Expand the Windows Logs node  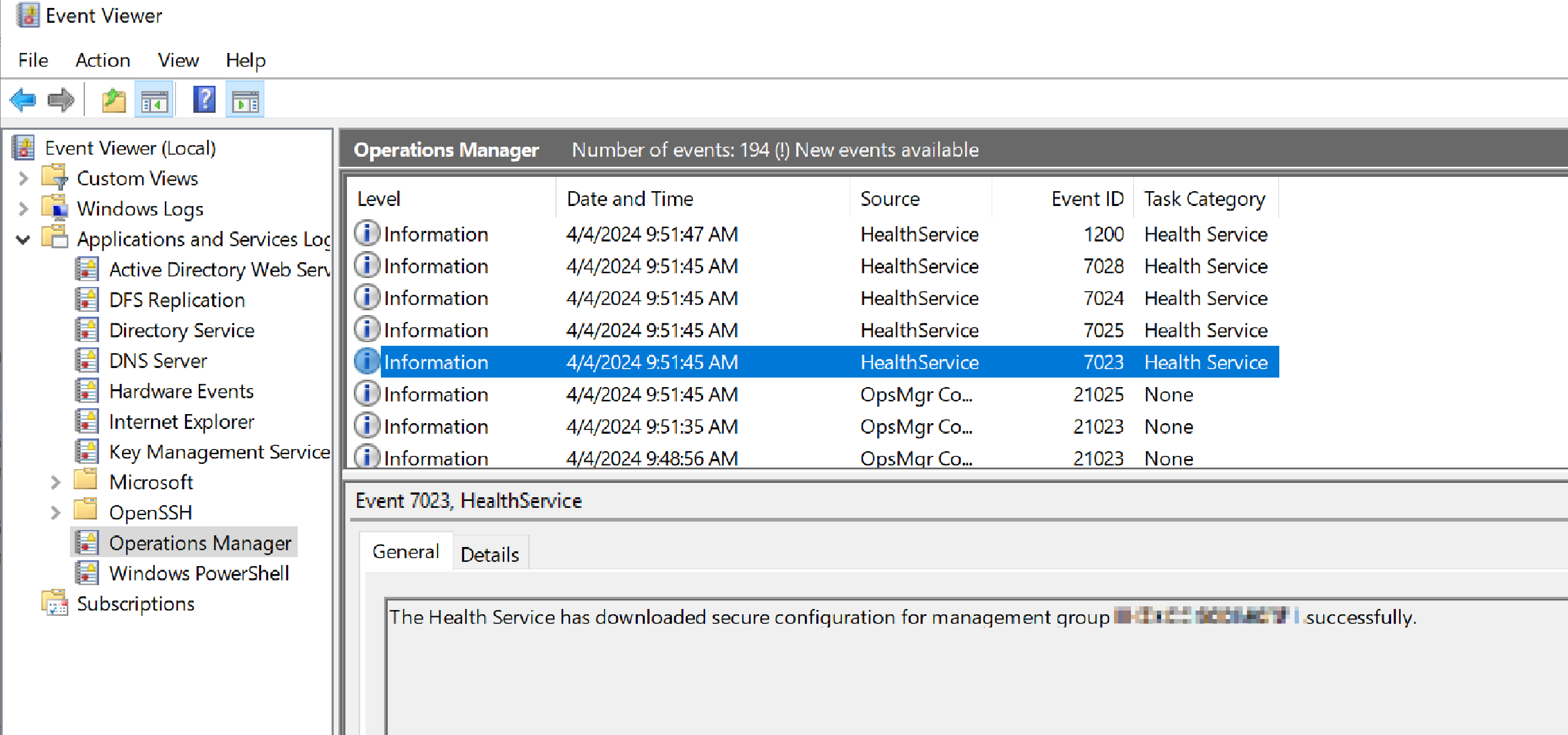coord(23,209)
